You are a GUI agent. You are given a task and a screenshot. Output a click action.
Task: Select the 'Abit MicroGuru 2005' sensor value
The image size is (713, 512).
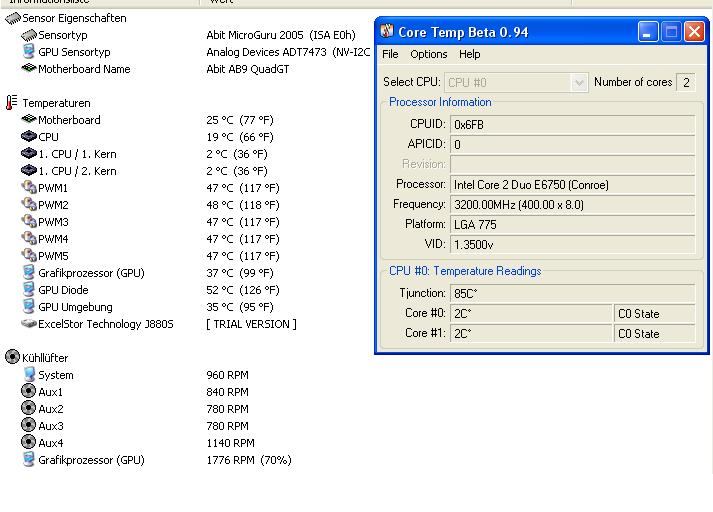pos(281,35)
